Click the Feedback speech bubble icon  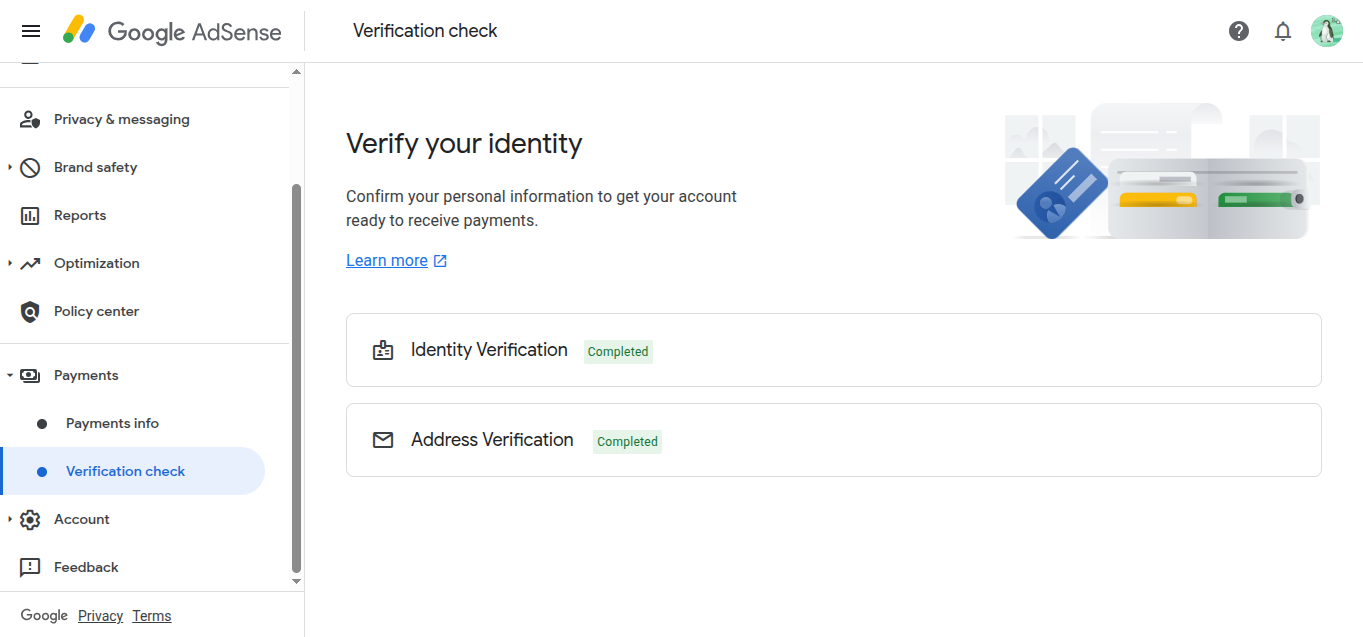30,568
